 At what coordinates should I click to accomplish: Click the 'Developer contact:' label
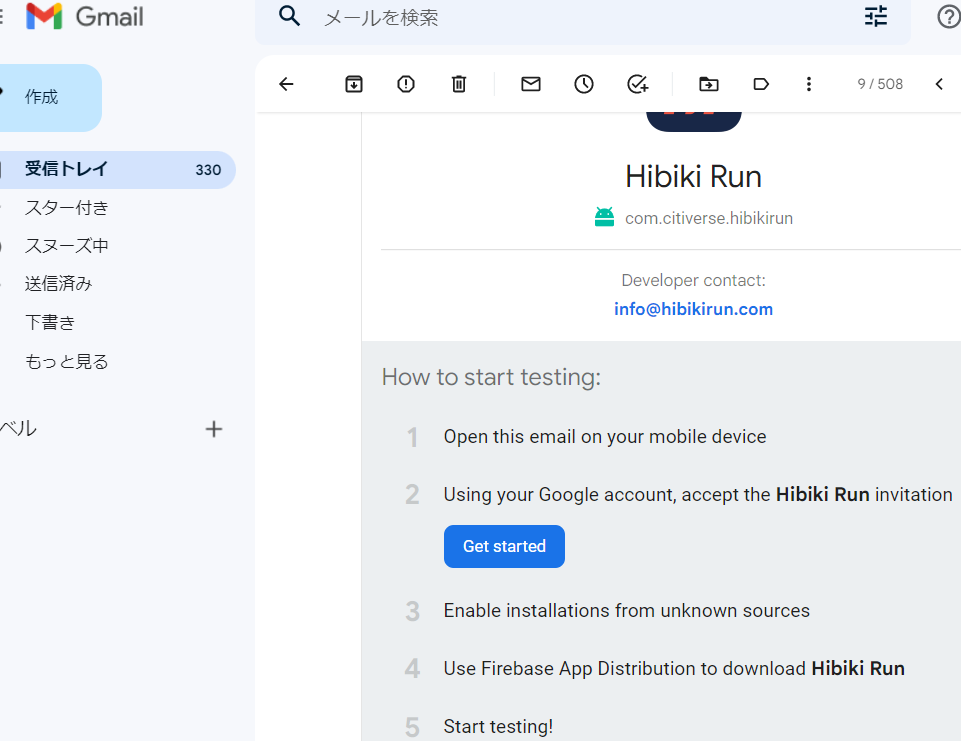point(693,280)
